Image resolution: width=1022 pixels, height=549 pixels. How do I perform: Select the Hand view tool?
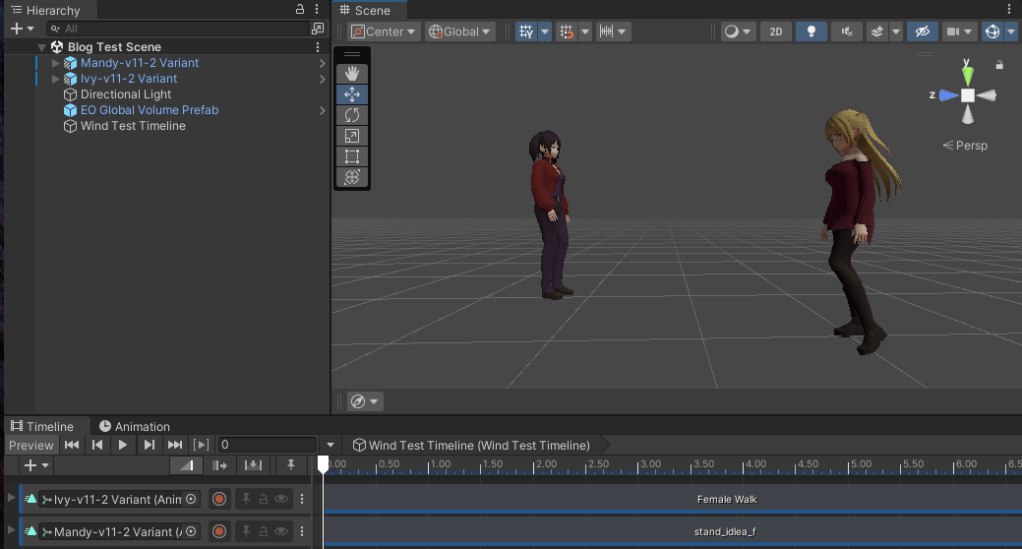tap(351, 74)
